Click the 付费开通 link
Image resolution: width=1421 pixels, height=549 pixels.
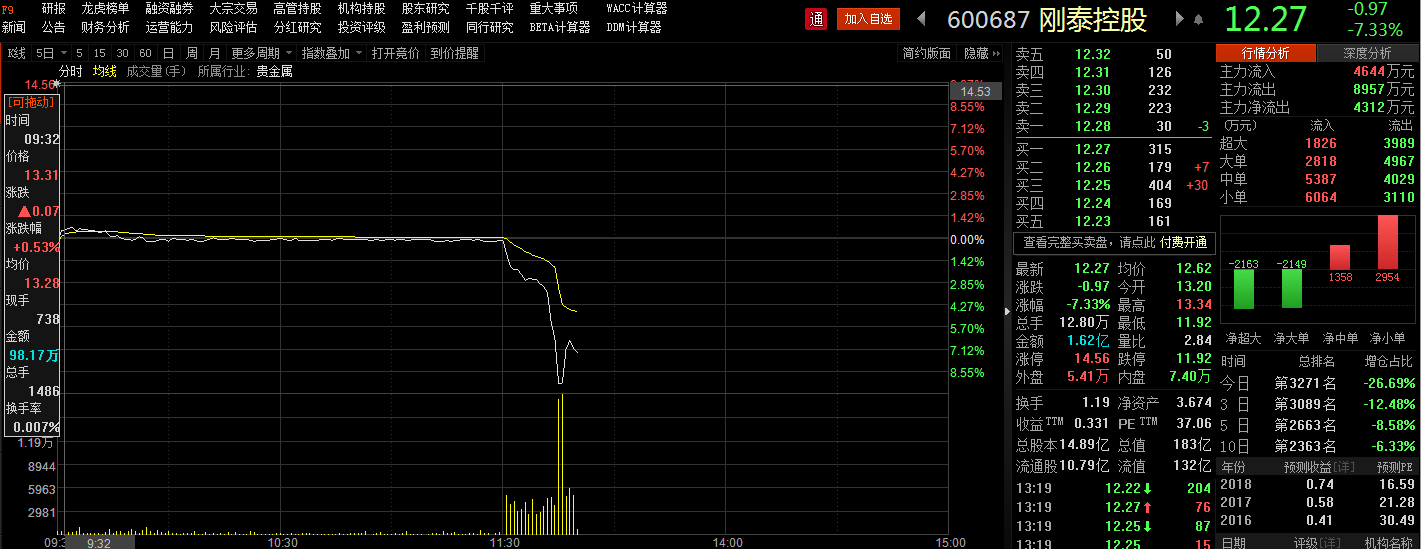click(x=1183, y=242)
